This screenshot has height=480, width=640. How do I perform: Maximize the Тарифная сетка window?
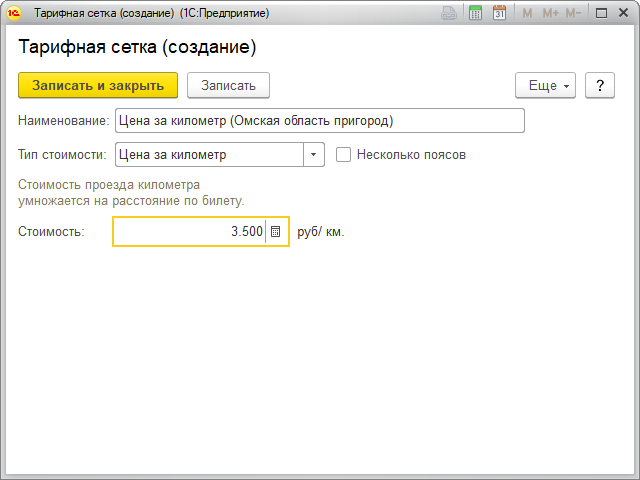point(601,13)
